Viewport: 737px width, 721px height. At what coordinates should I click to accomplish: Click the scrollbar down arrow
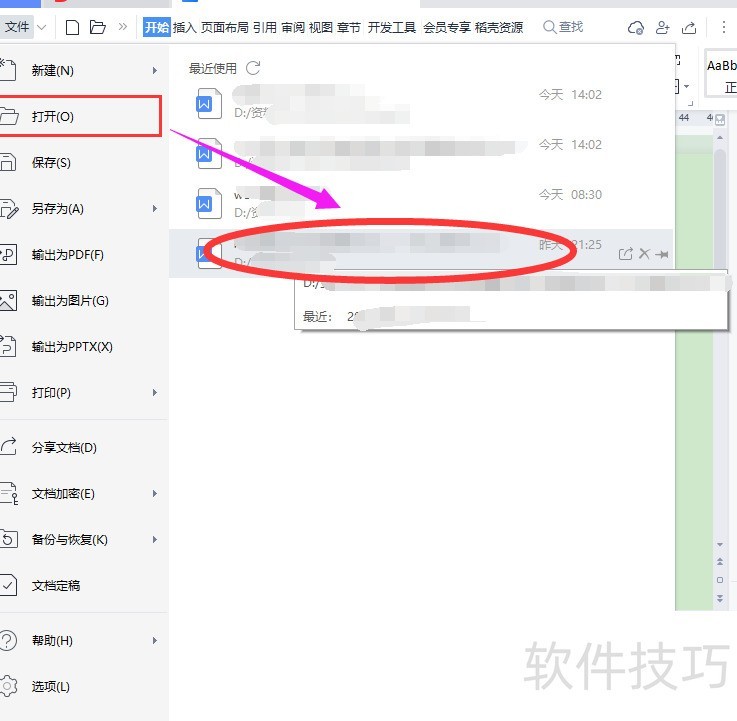(720, 544)
